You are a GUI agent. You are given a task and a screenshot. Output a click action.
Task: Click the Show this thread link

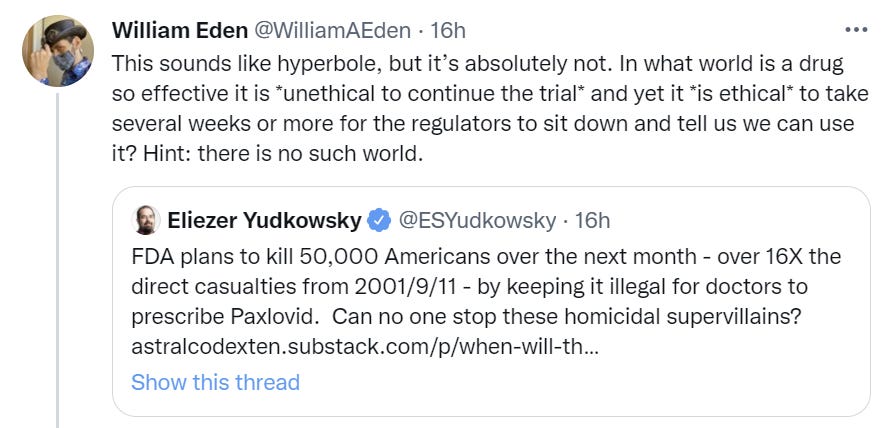click(x=215, y=382)
